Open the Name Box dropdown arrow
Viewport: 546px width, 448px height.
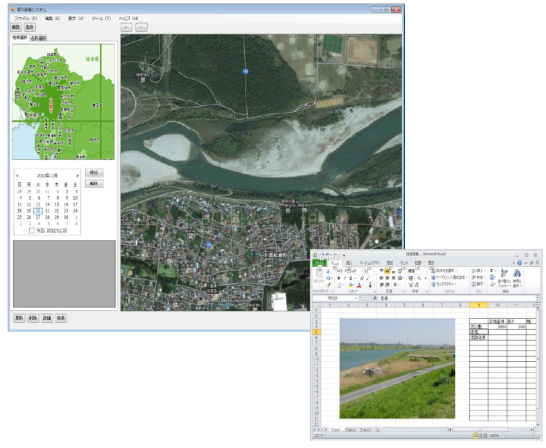(356, 298)
